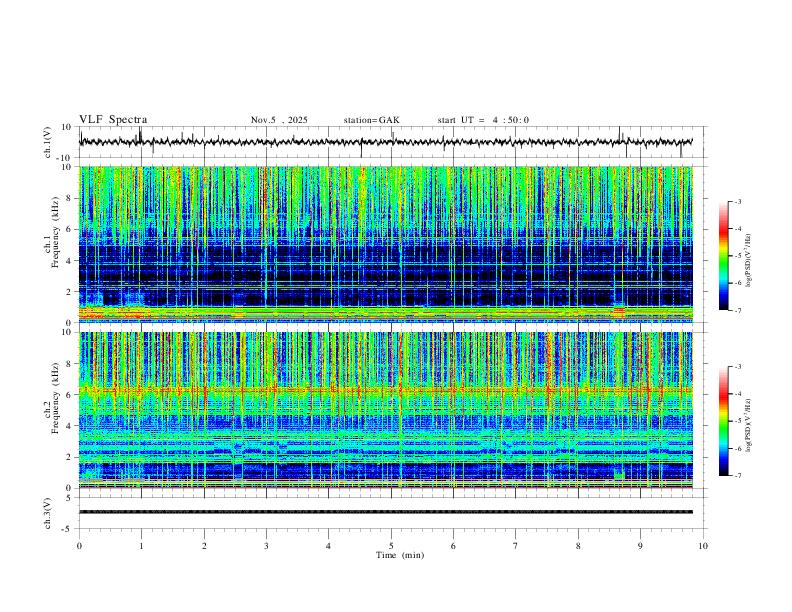Click ch.1 frequency axis tick "2"
The image size is (792, 612).
point(70,291)
